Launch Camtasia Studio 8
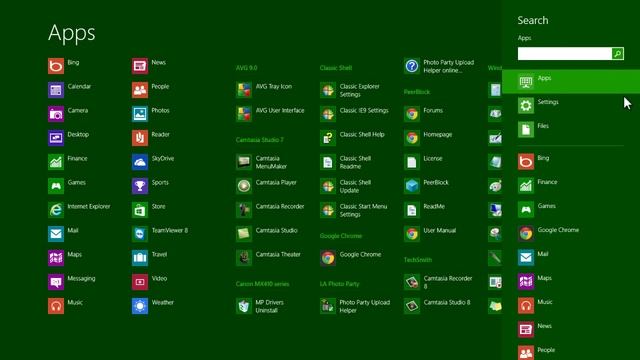Viewport: 640px width, 360px height. point(437,306)
